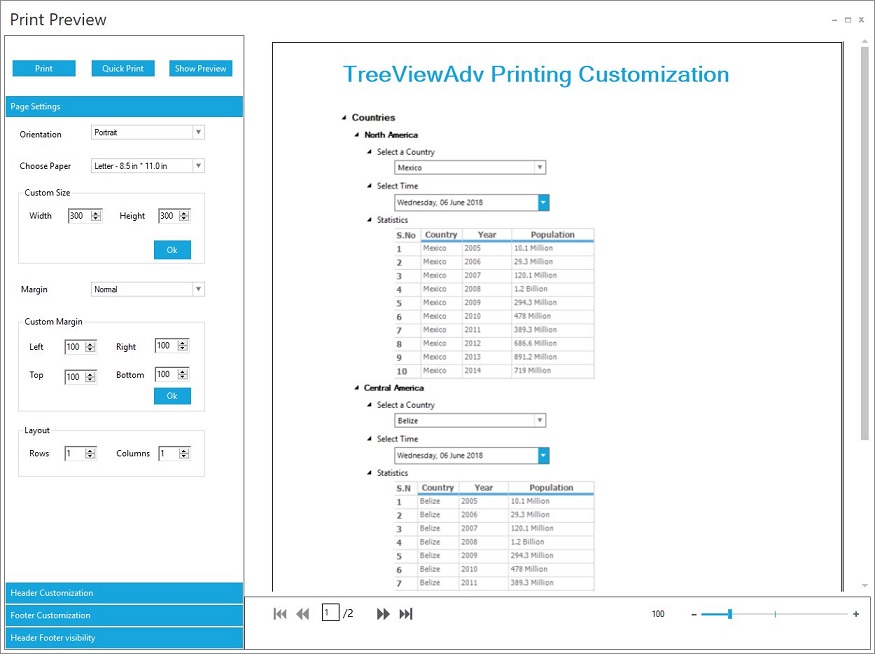875x654 pixels.
Task: Click the Left margin spinner arrows
Action: click(90, 347)
